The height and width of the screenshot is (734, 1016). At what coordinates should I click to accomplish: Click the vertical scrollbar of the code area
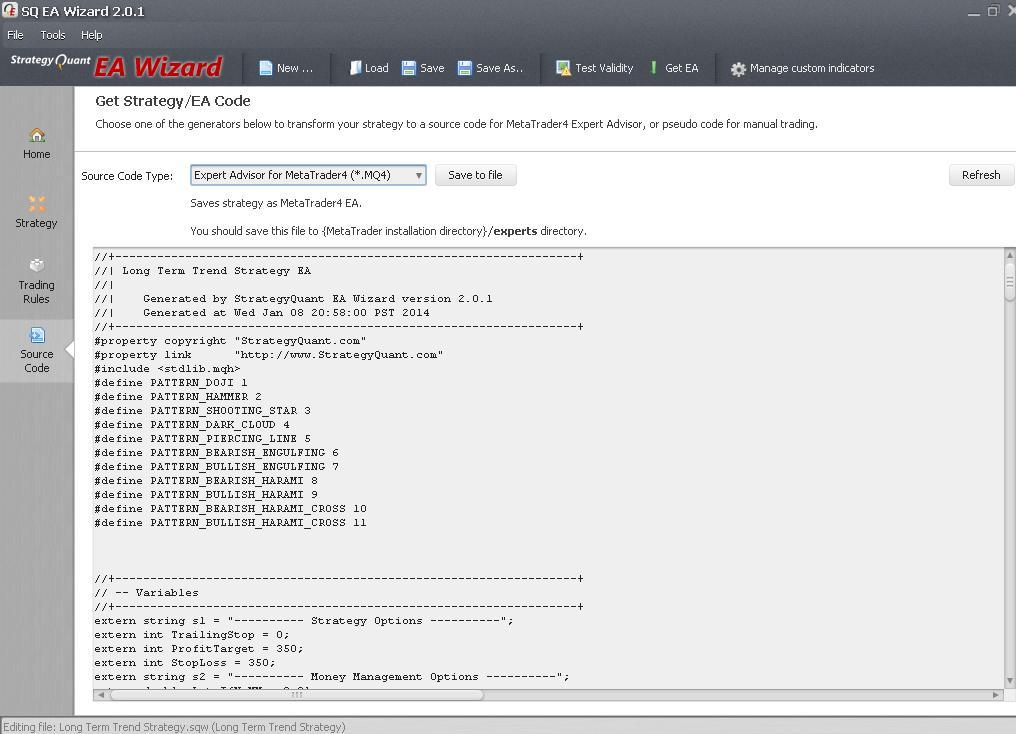point(1009,450)
